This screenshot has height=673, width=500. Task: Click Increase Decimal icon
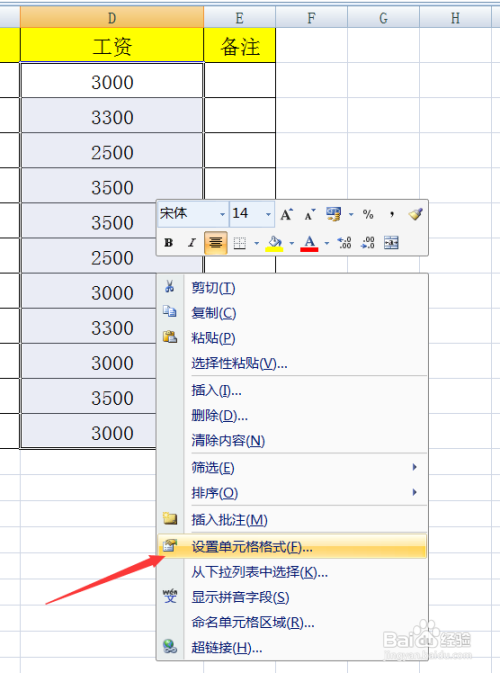[x=345, y=243]
